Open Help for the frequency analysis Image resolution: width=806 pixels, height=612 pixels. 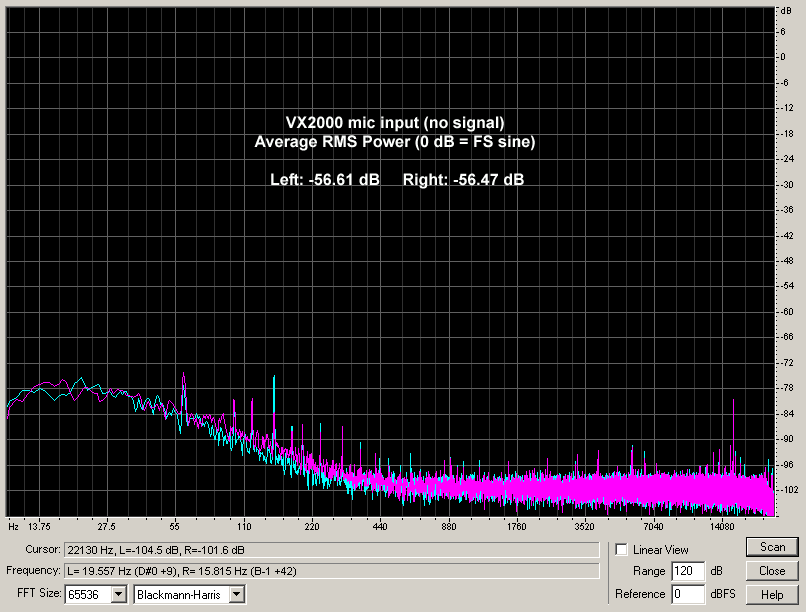click(x=772, y=595)
